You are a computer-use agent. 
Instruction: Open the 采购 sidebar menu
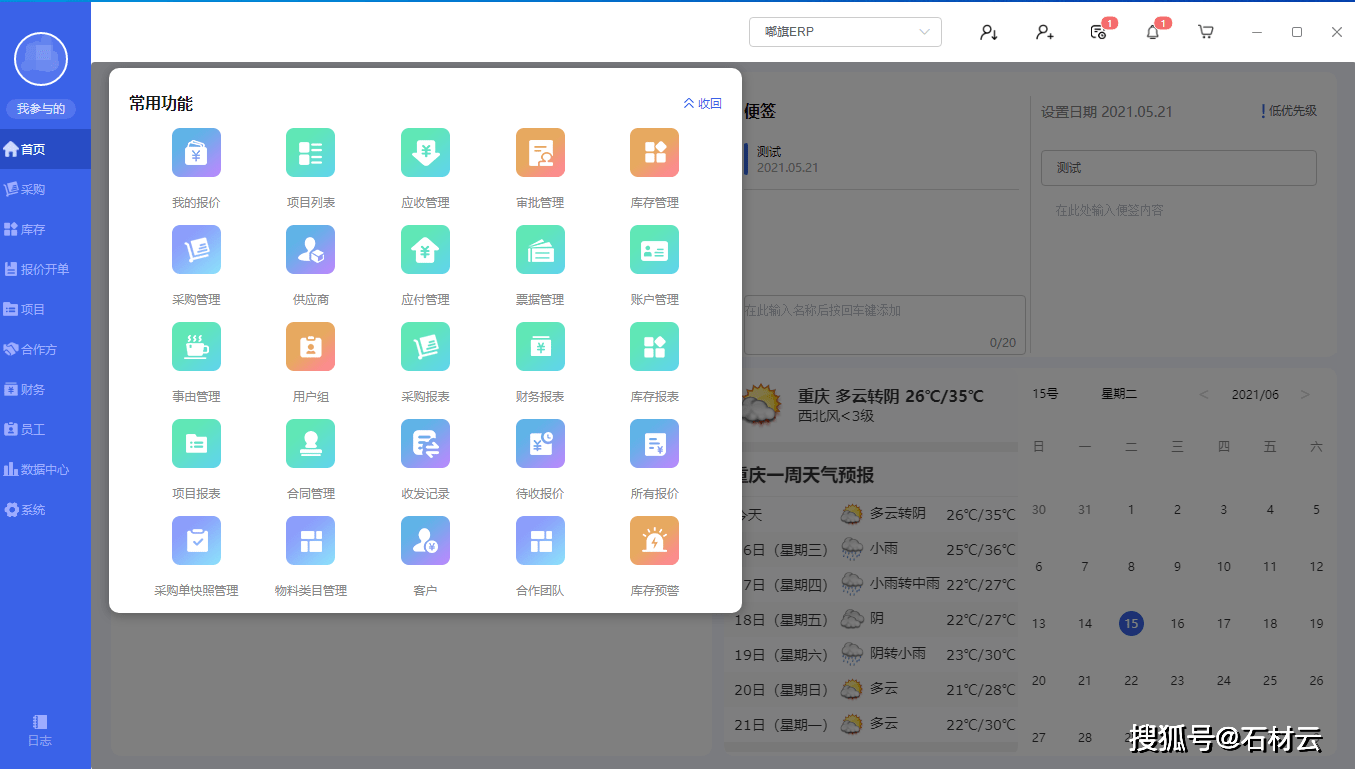point(40,188)
